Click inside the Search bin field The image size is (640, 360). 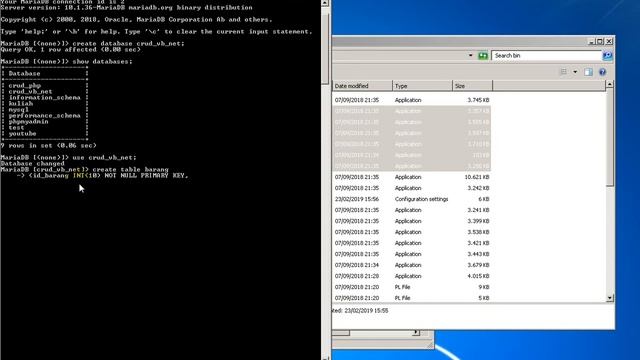547,56
